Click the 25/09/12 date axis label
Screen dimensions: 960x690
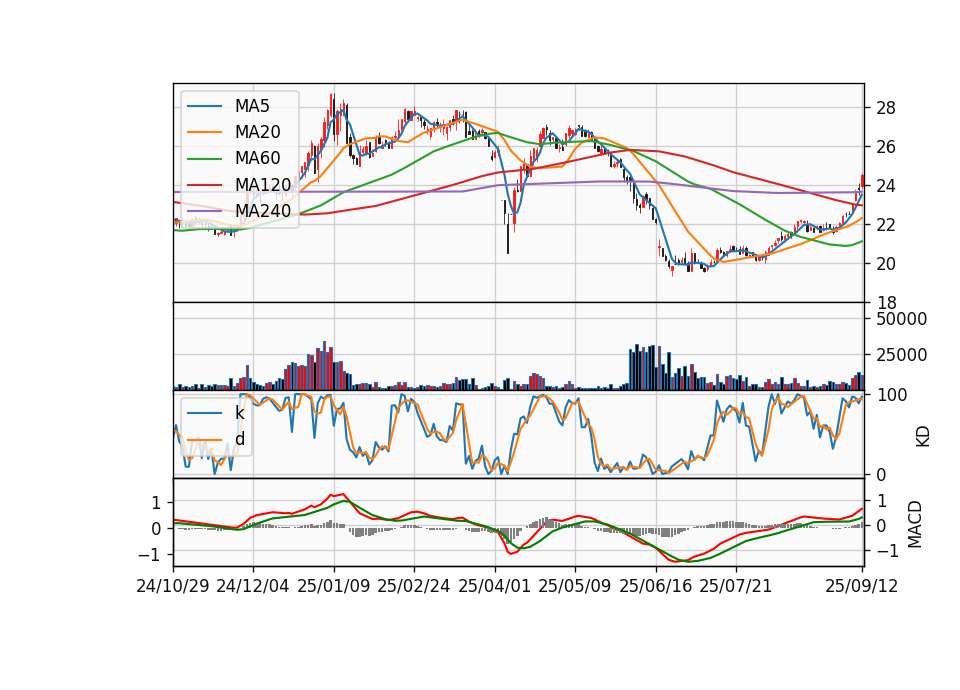pyautogui.click(x=862, y=586)
